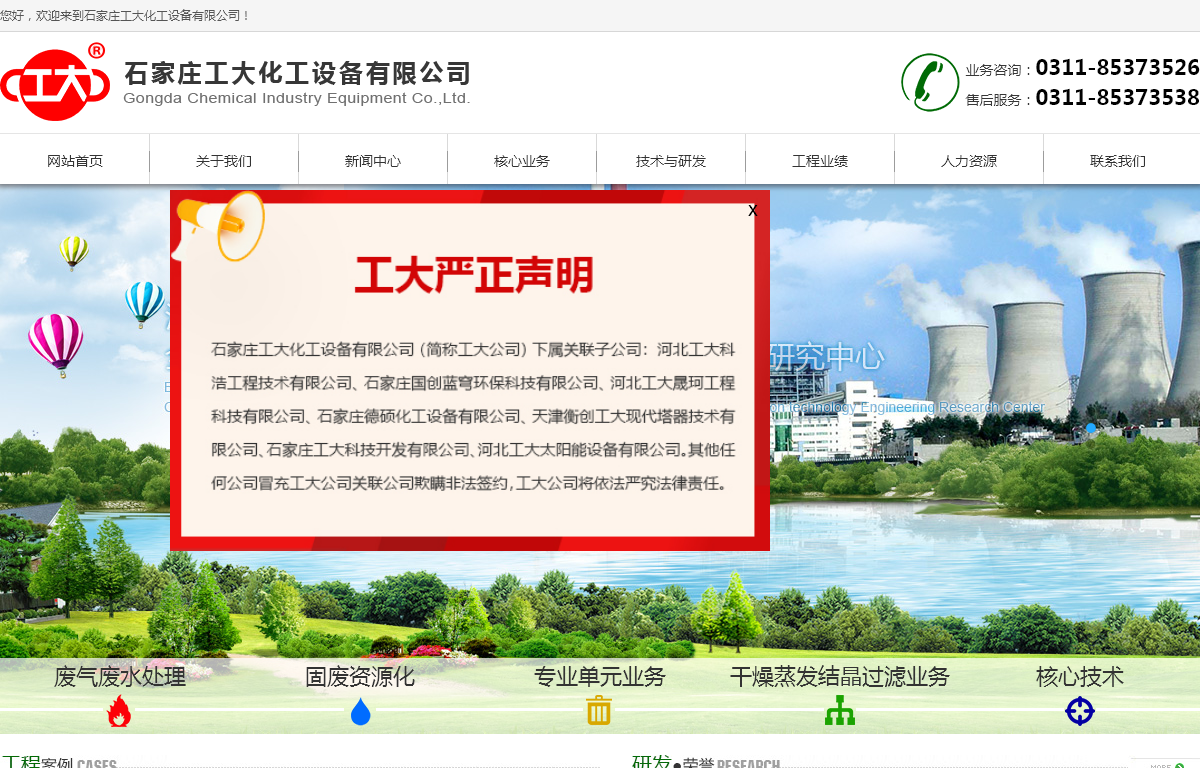Click the welcome text 您好，欢迎来到石家庄工大化工设备有限公司
This screenshot has width=1200, height=768.
126,16
